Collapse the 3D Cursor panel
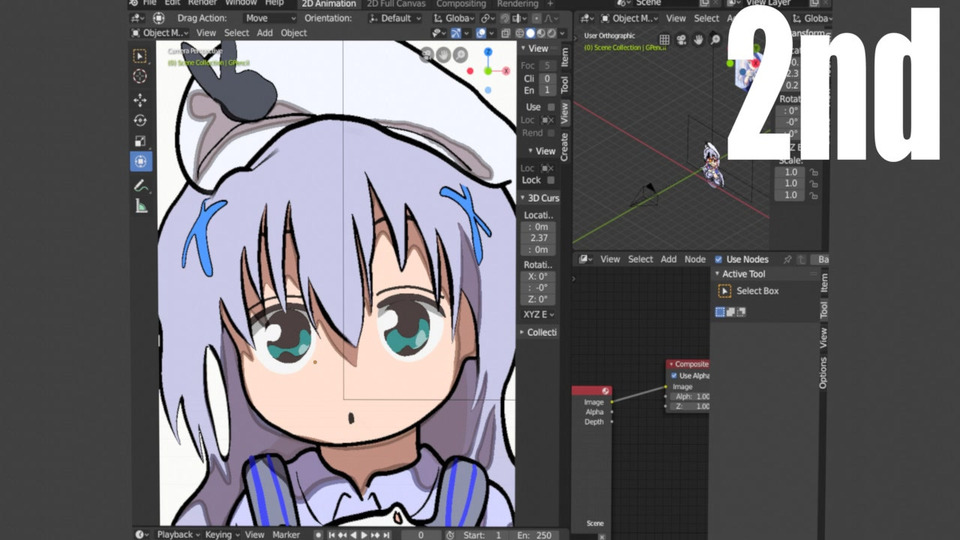 [x=539, y=198]
